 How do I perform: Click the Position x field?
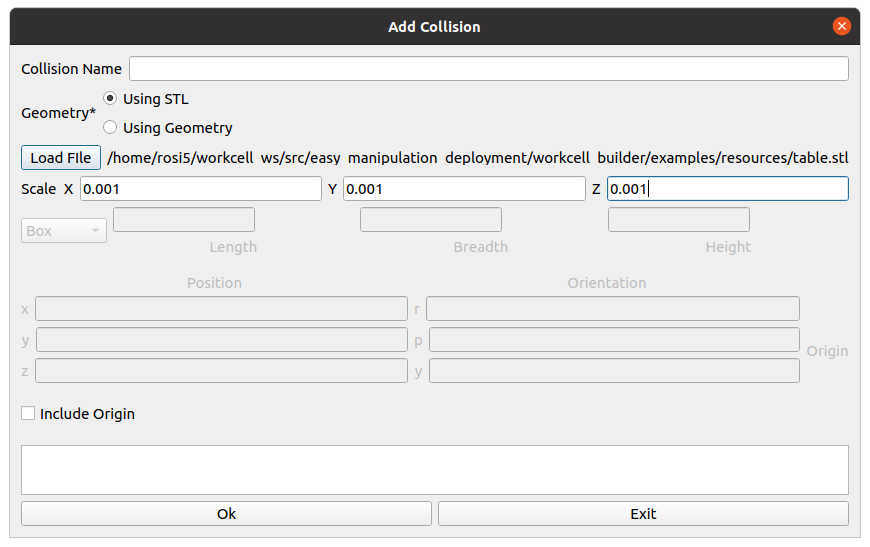(221, 308)
